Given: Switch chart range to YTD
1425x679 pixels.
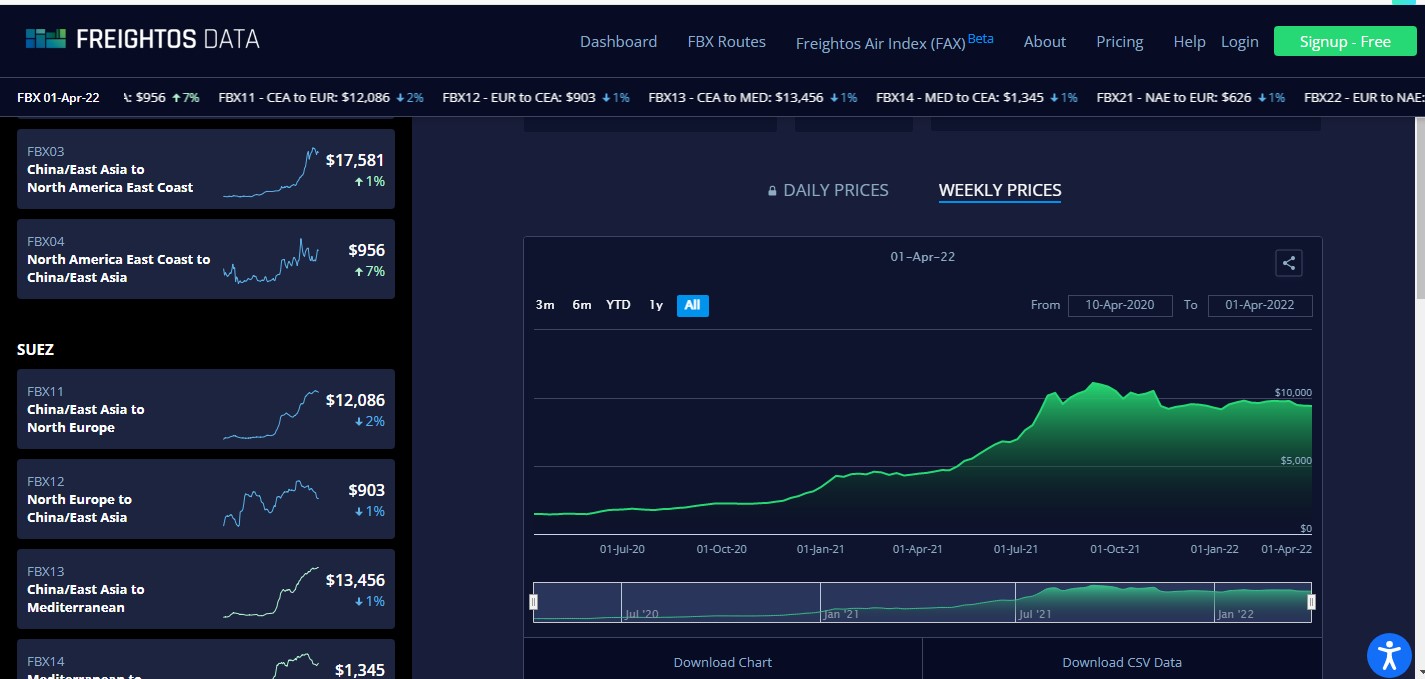Looking at the screenshot, I should click(x=618, y=305).
